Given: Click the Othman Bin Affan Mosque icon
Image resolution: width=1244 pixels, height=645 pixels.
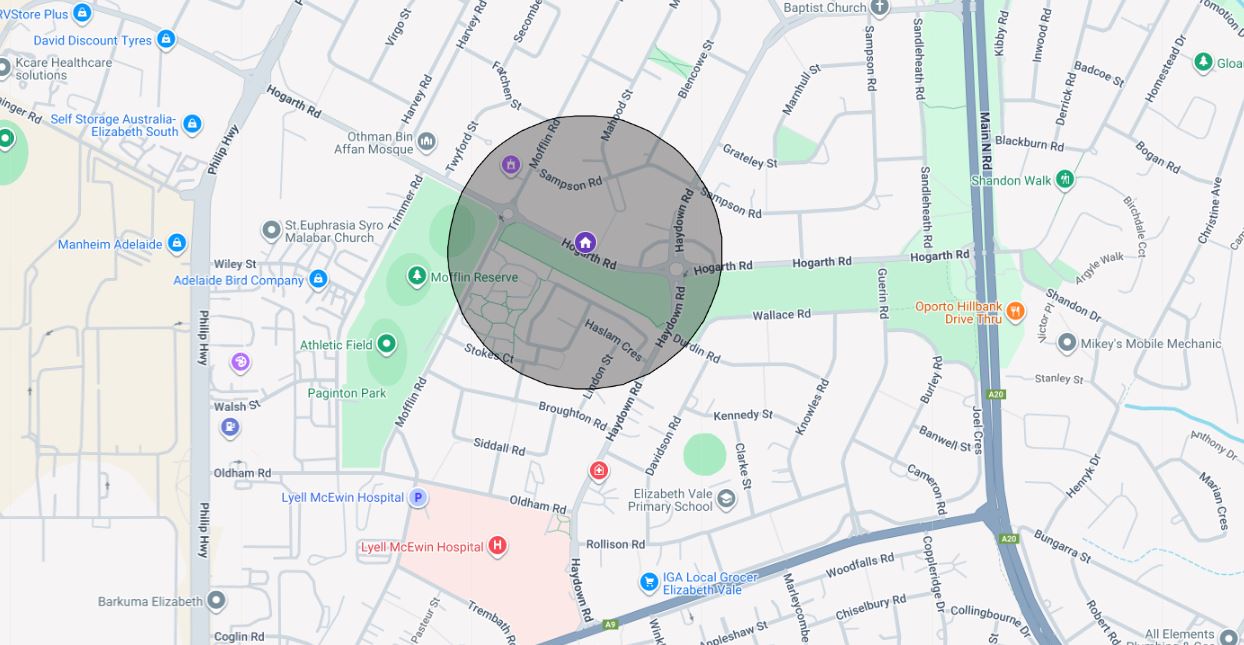Looking at the screenshot, I should click(x=428, y=141).
